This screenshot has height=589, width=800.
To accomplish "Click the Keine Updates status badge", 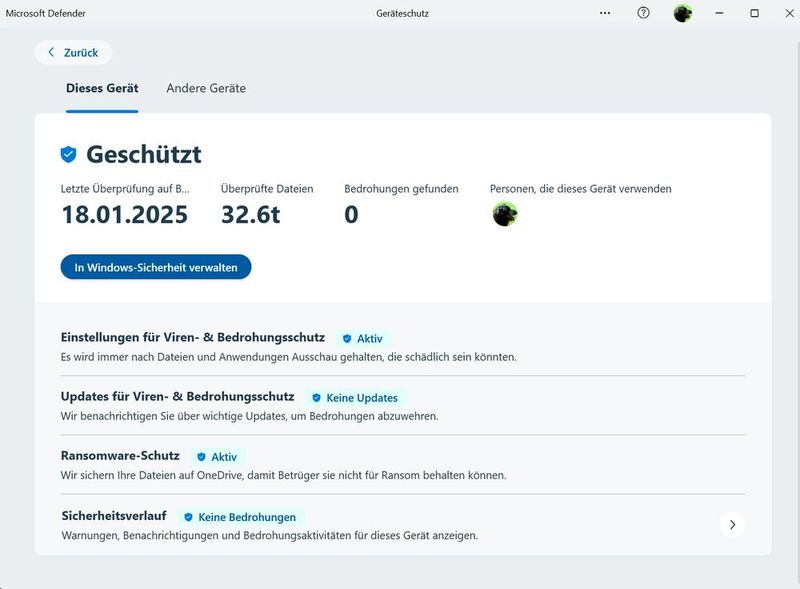I will [x=355, y=398].
